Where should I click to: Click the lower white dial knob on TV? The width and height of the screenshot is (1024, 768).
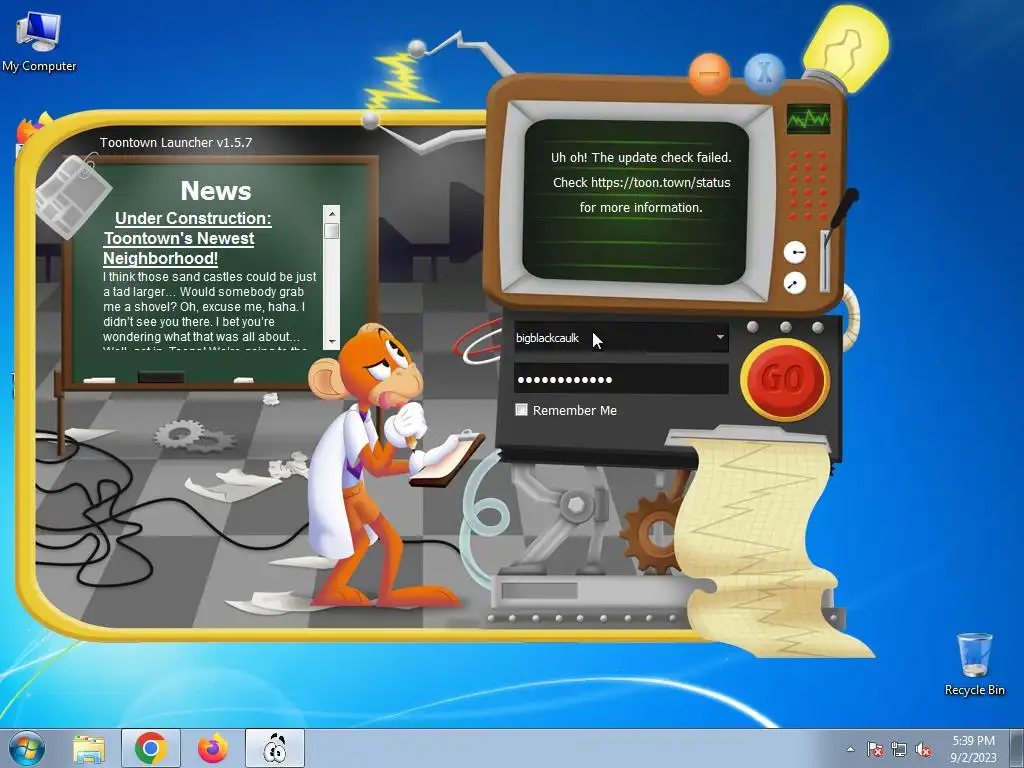[x=794, y=283]
